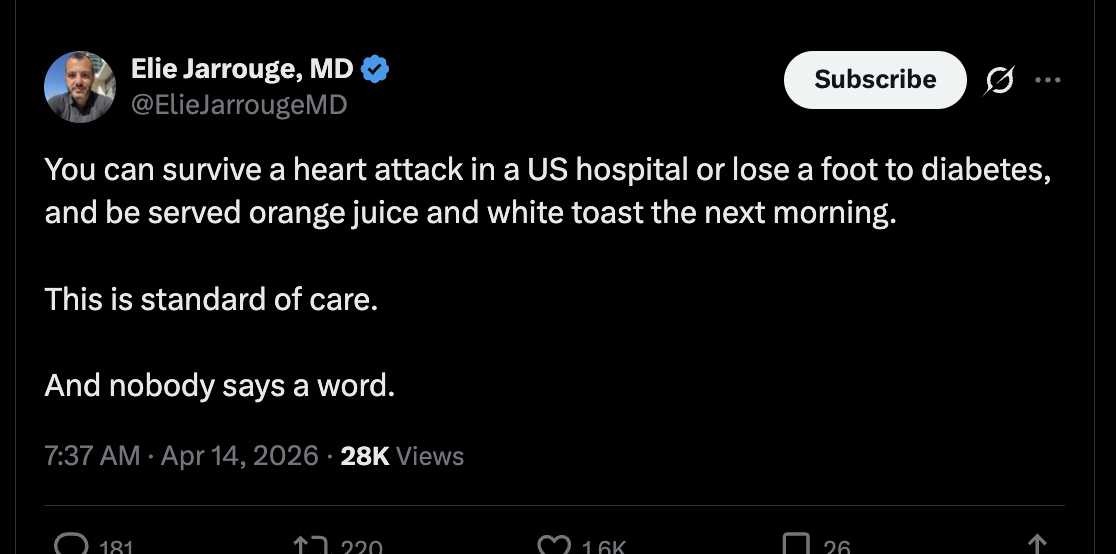Like the tweet with the heart icon
Screen dimensions: 1116x554
click(552, 545)
